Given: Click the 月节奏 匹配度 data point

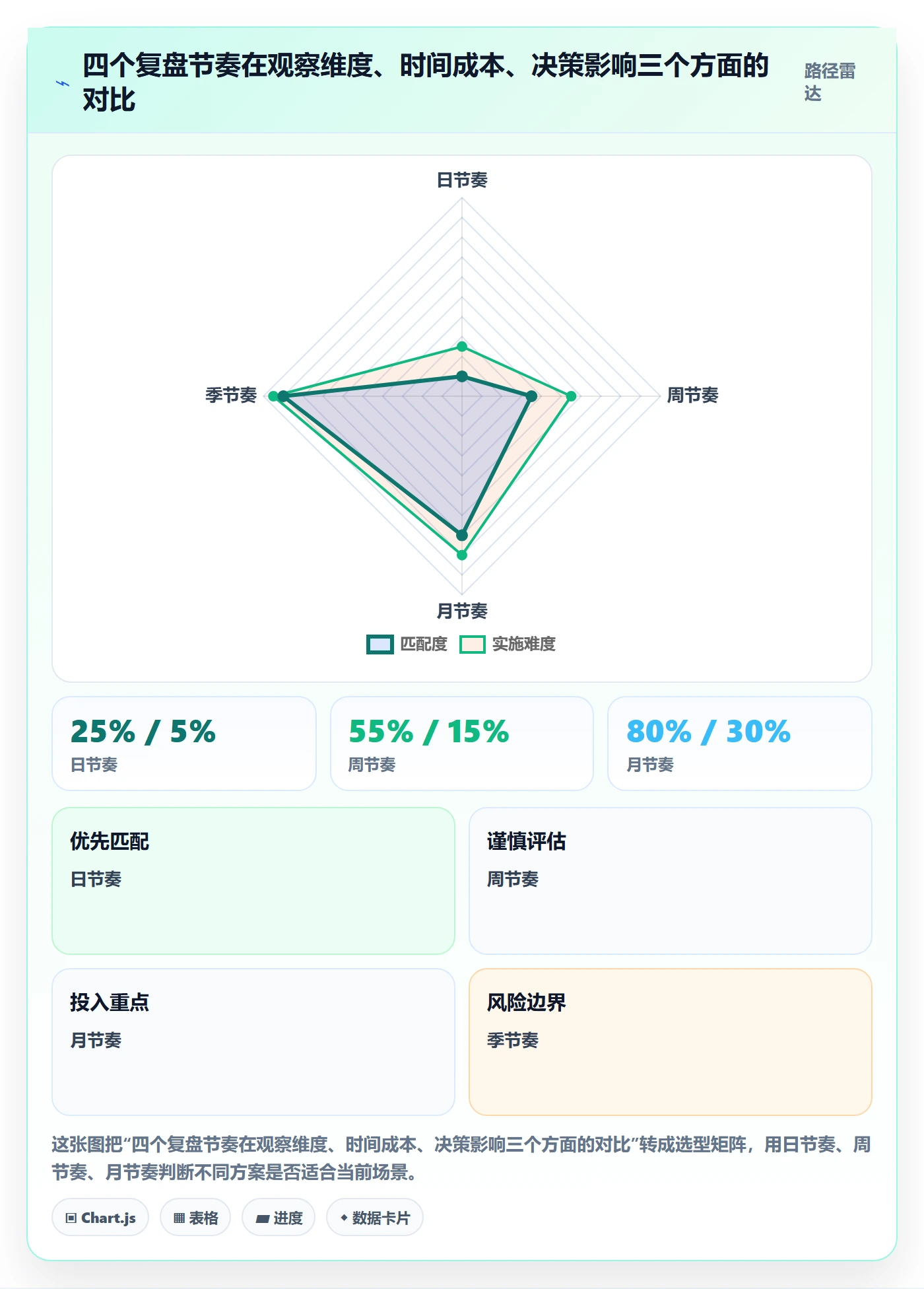Looking at the screenshot, I should [x=462, y=535].
